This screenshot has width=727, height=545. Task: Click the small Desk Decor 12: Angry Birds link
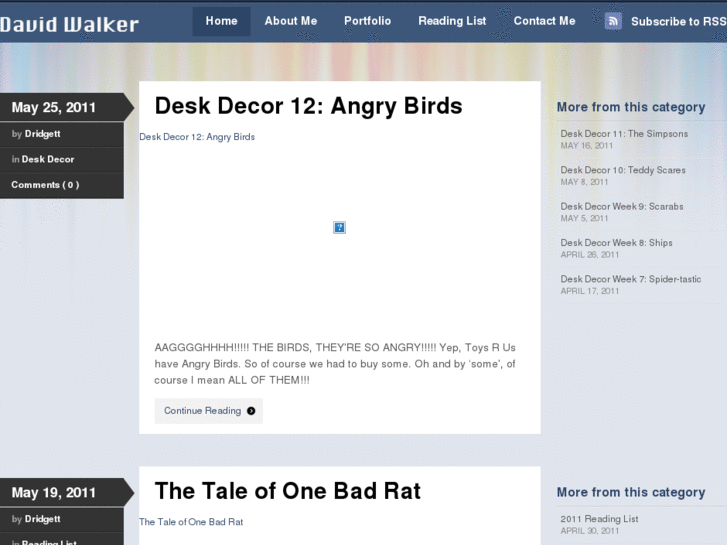pyautogui.click(x=197, y=137)
